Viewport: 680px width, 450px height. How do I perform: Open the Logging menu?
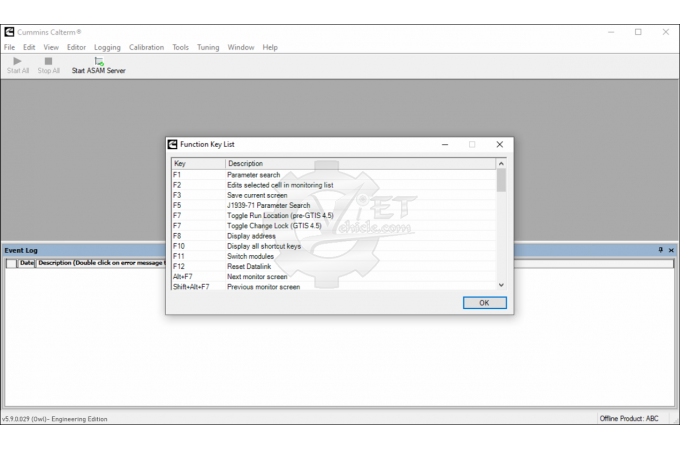coord(107,47)
